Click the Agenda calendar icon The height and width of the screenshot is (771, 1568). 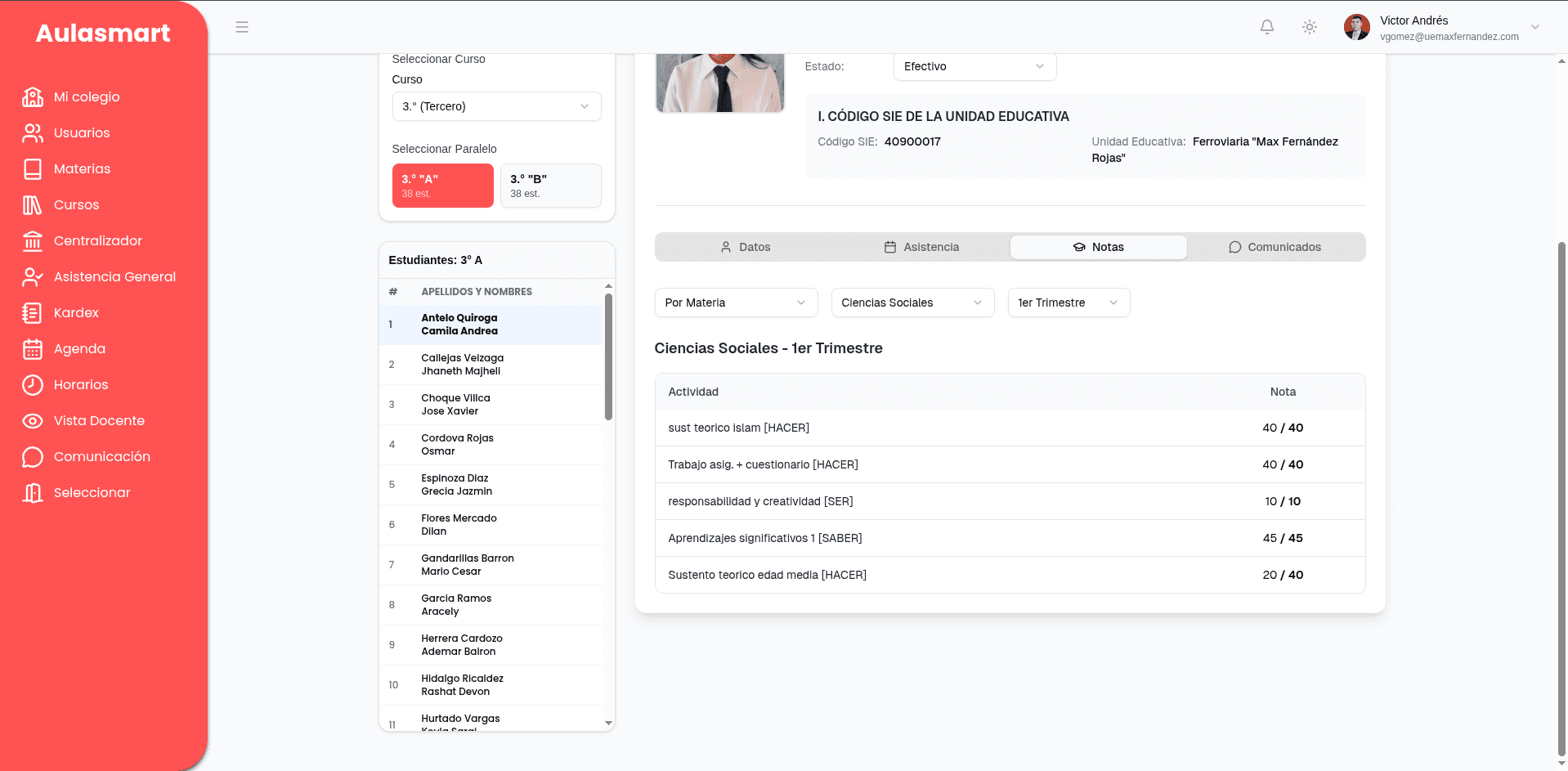click(x=33, y=349)
